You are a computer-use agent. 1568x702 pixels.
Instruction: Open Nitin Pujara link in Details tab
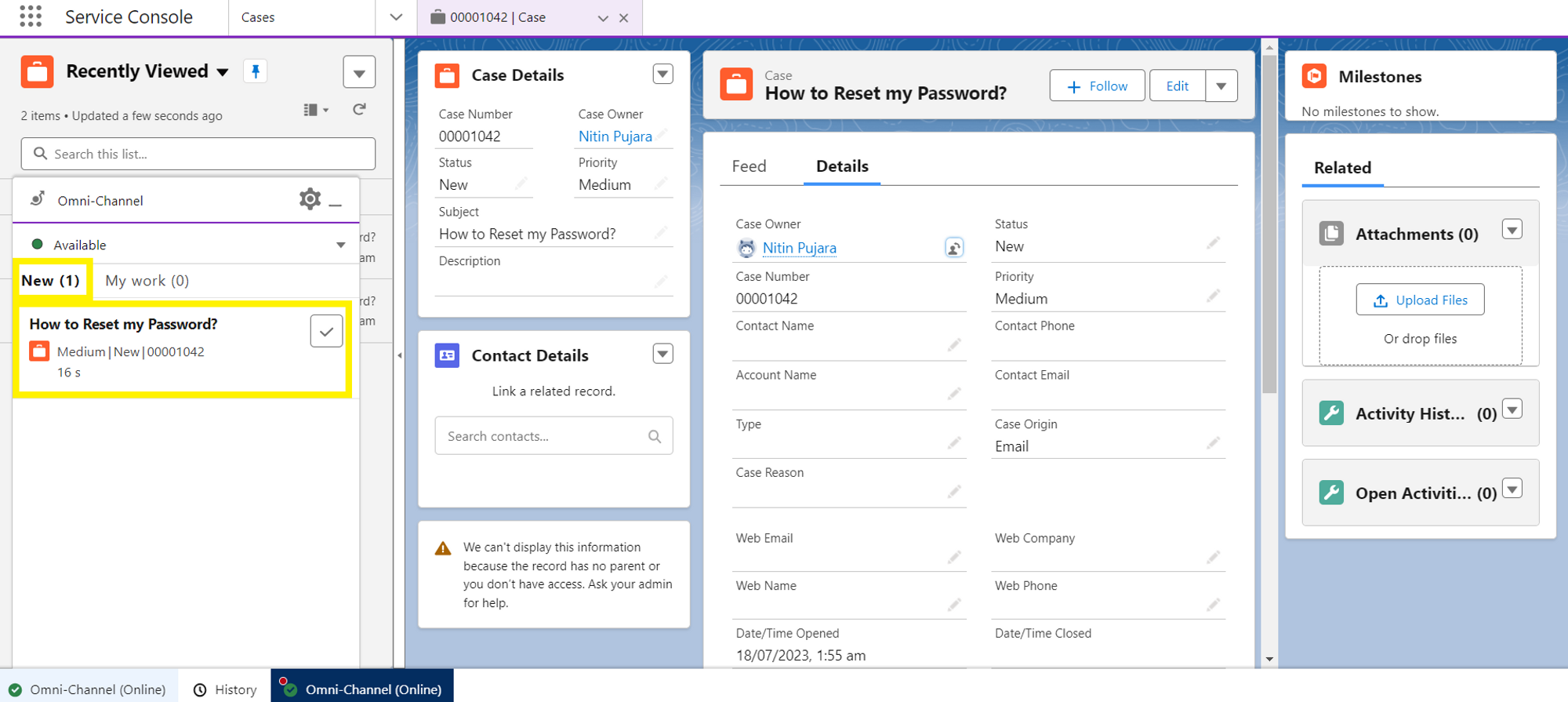tap(799, 248)
